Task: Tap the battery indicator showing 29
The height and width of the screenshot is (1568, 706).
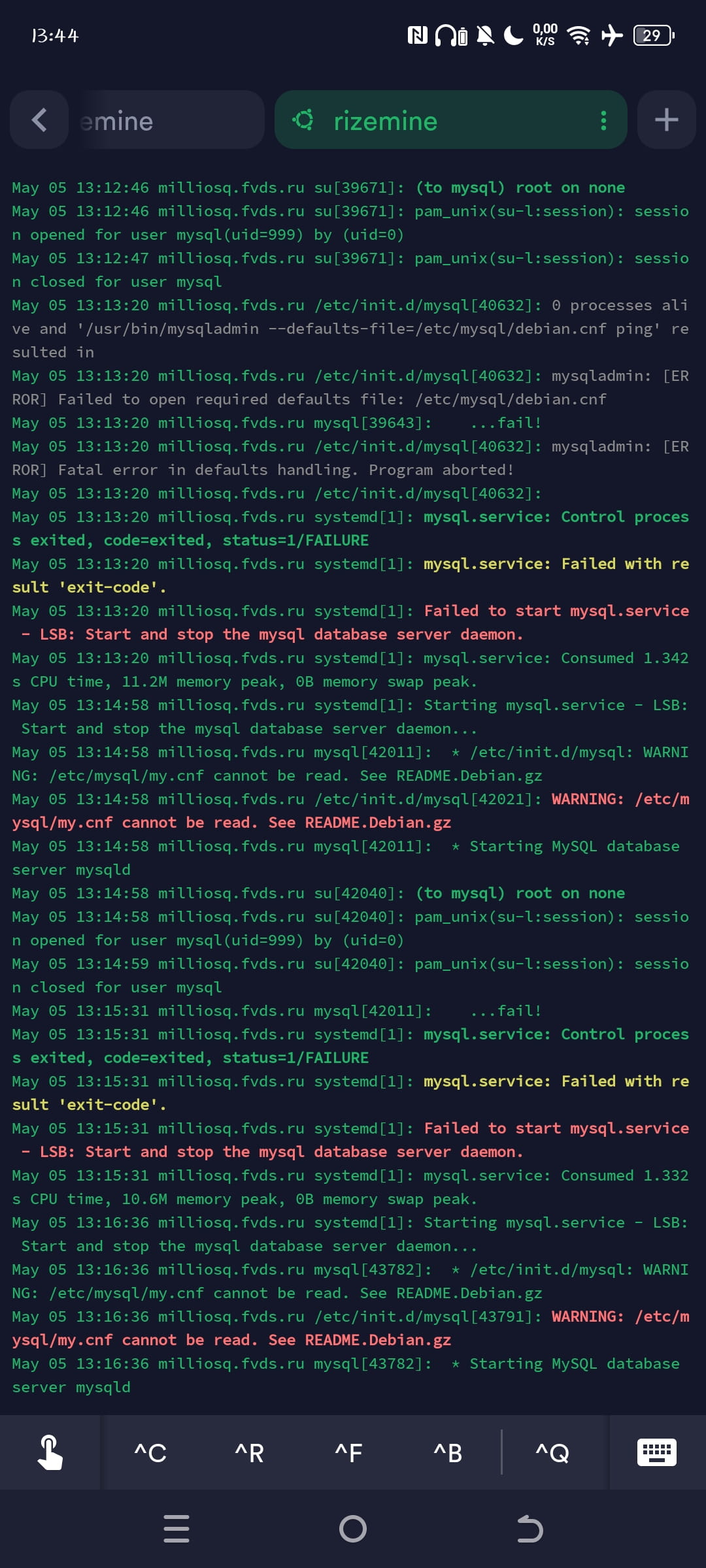Action: coord(654,35)
